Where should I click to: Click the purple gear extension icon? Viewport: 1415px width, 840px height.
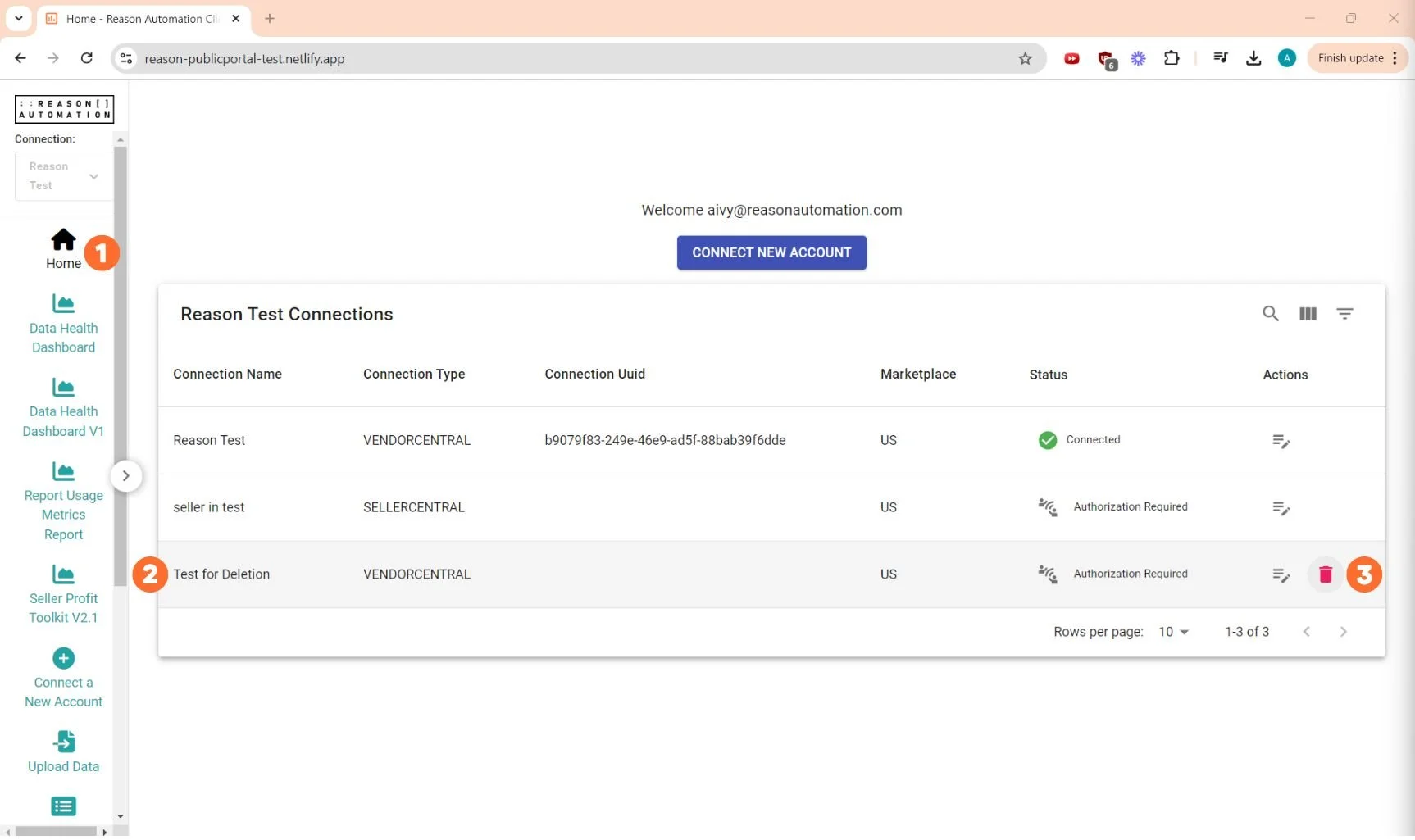(x=1139, y=58)
